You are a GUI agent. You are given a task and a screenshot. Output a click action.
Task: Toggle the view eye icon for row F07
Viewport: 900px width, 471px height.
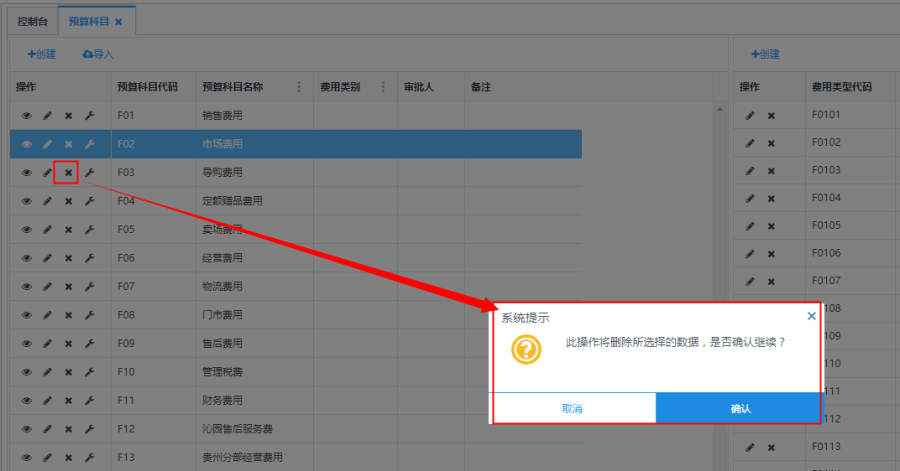pos(27,287)
